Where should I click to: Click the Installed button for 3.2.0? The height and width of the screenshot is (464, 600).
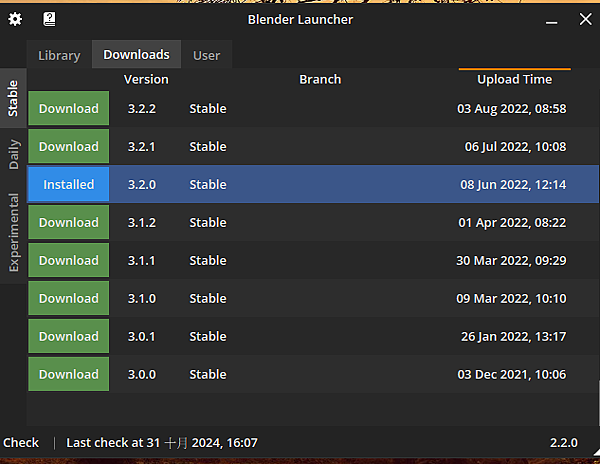[69, 184]
